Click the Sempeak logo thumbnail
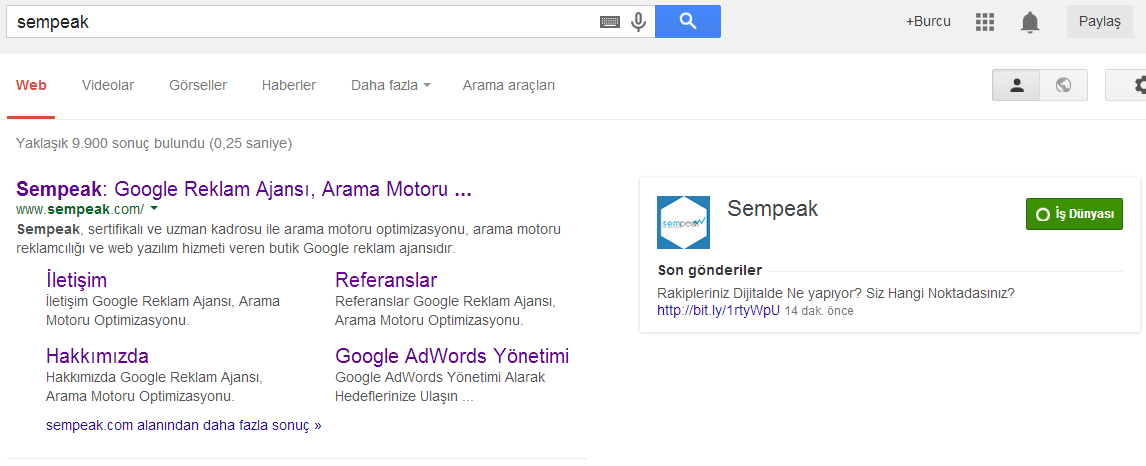1146x466 pixels. (683, 222)
